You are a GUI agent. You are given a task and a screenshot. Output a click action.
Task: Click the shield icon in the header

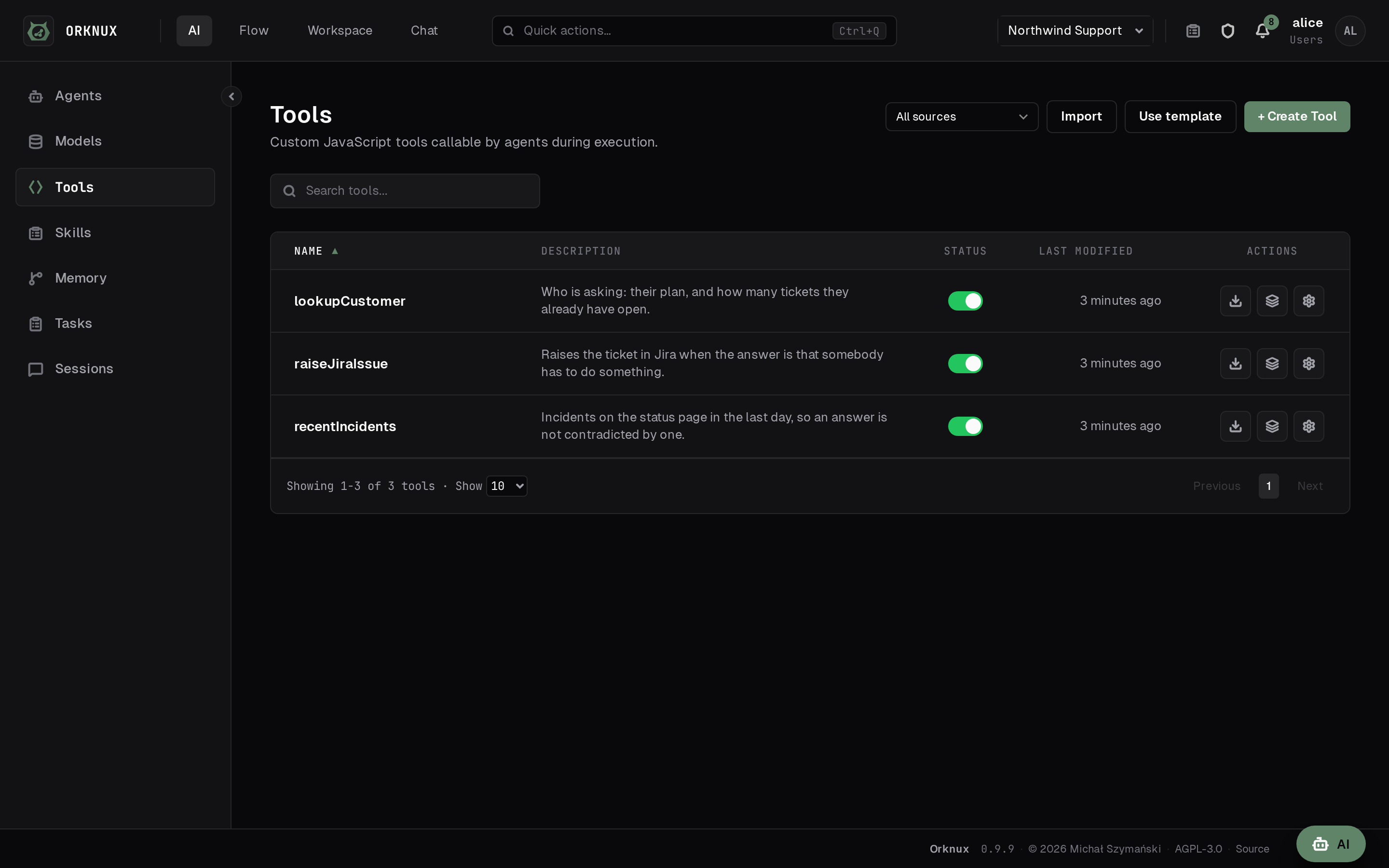click(1227, 31)
